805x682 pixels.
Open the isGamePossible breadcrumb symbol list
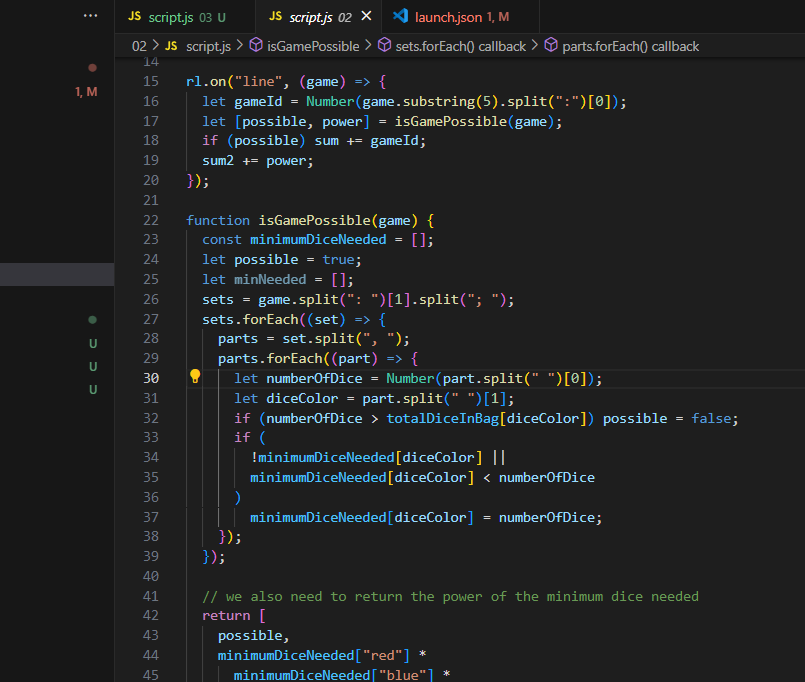313,46
